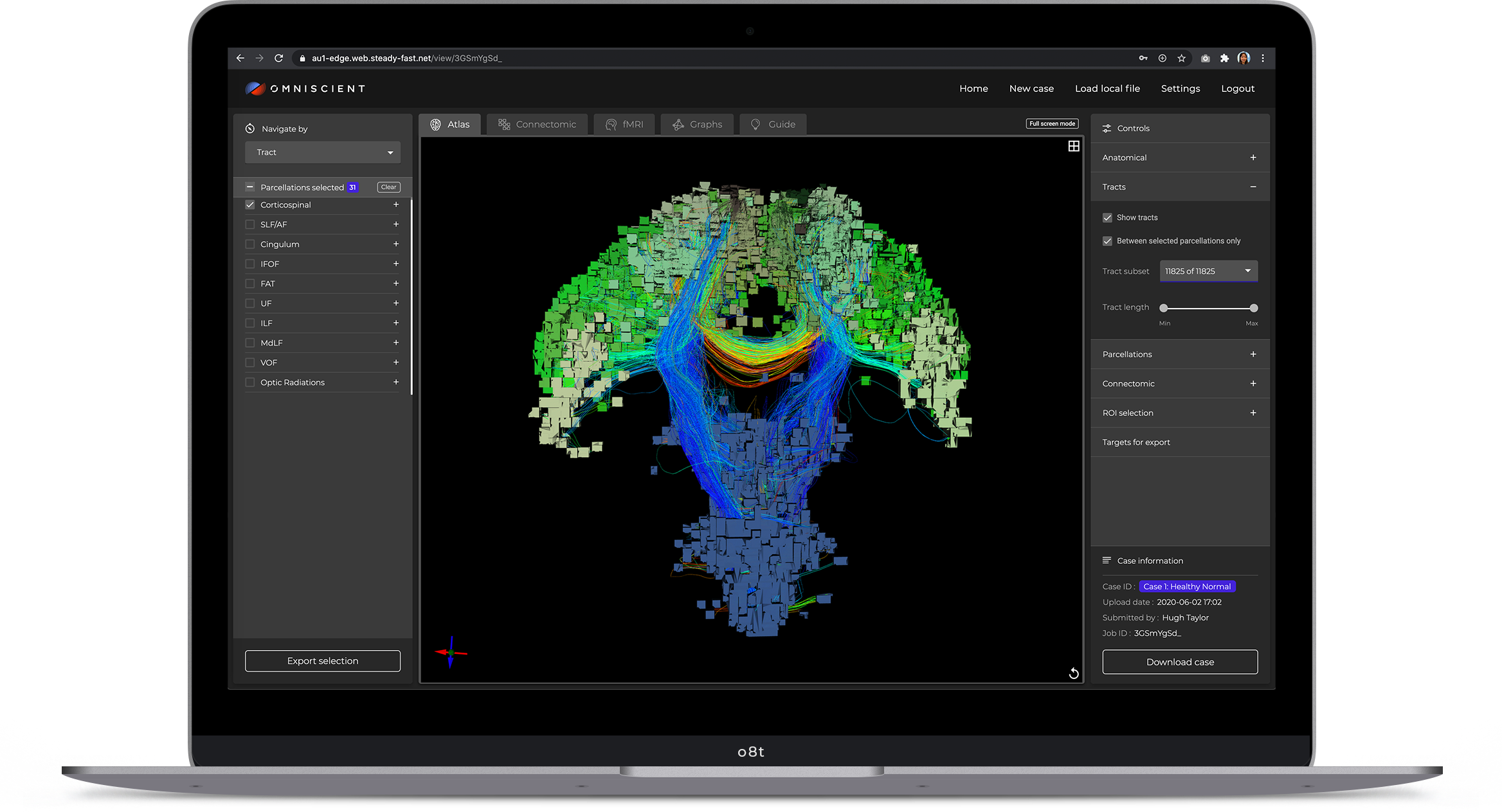Viewport: 1502px width, 812px height.
Task: Expand the Connectomic controls section
Action: (1253, 384)
